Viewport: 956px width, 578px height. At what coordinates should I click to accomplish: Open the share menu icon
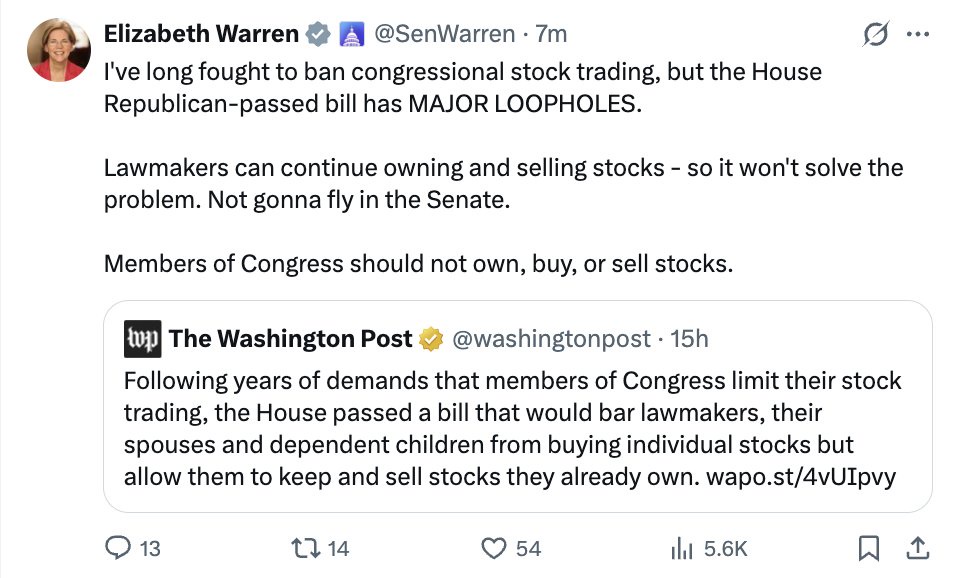coord(917,548)
